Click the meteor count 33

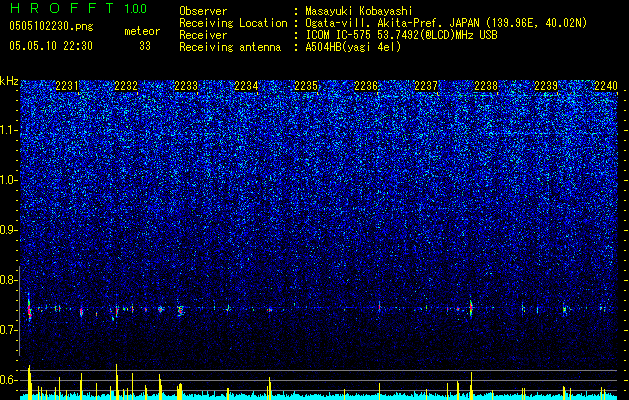click(145, 46)
